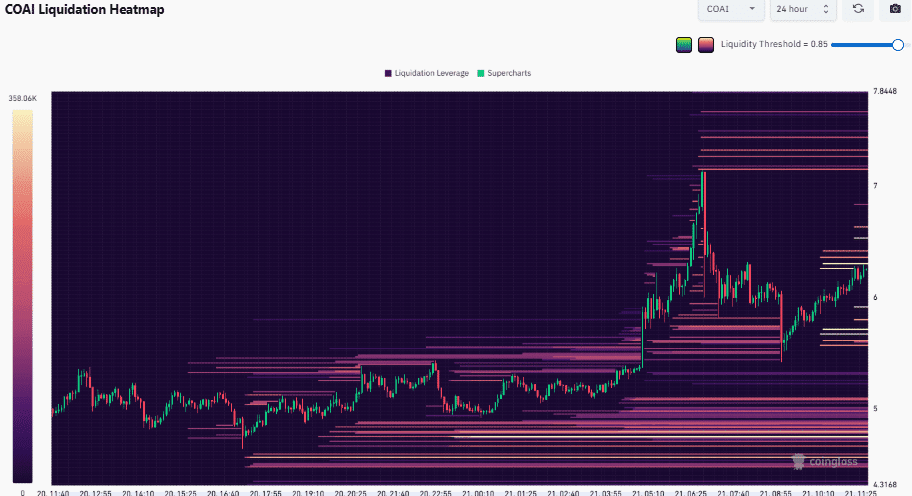Click the camera screenshot icon

click(895, 9)
